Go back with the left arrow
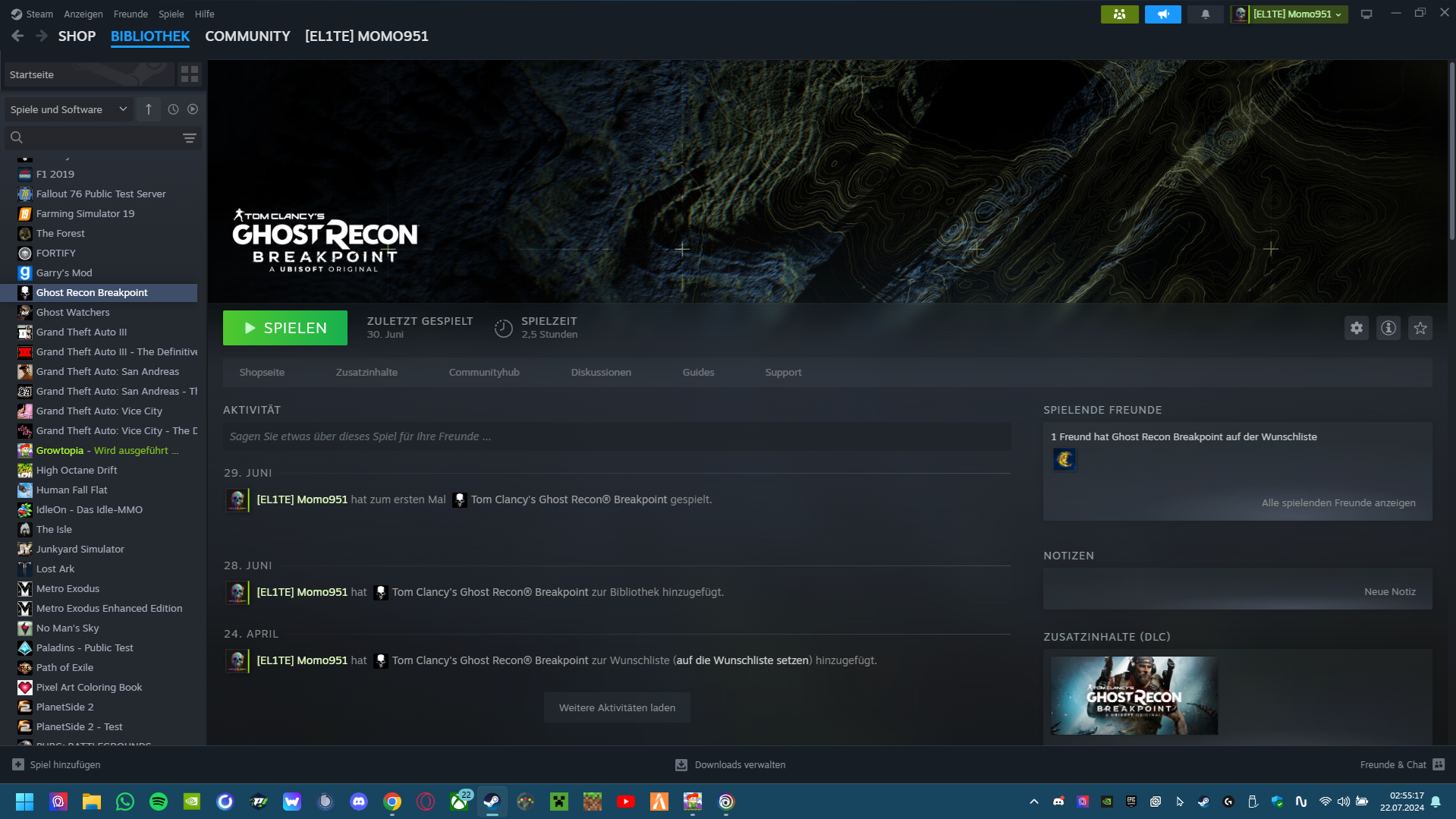 tap(17, 36)
